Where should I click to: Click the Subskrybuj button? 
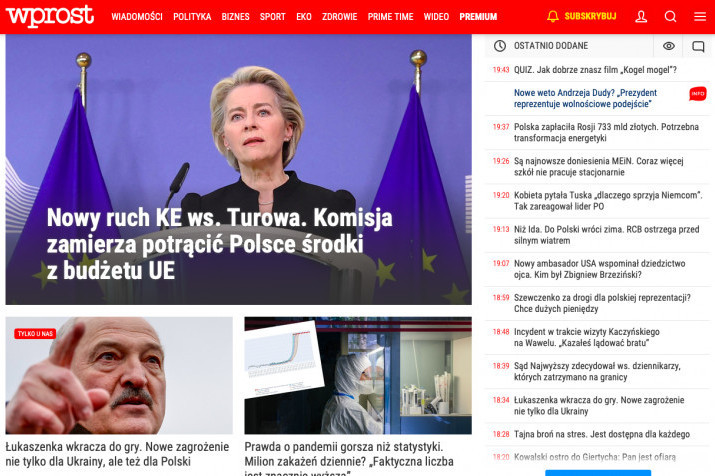pos(590,16)
